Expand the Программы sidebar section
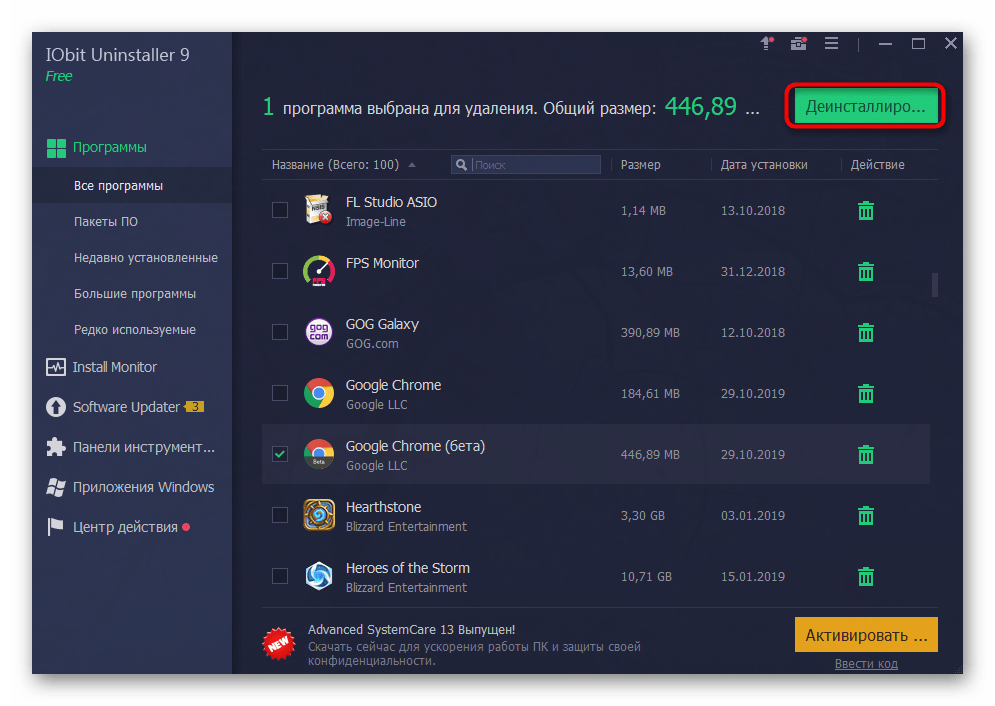The image size is (995, 706). (x=109, y=147)
